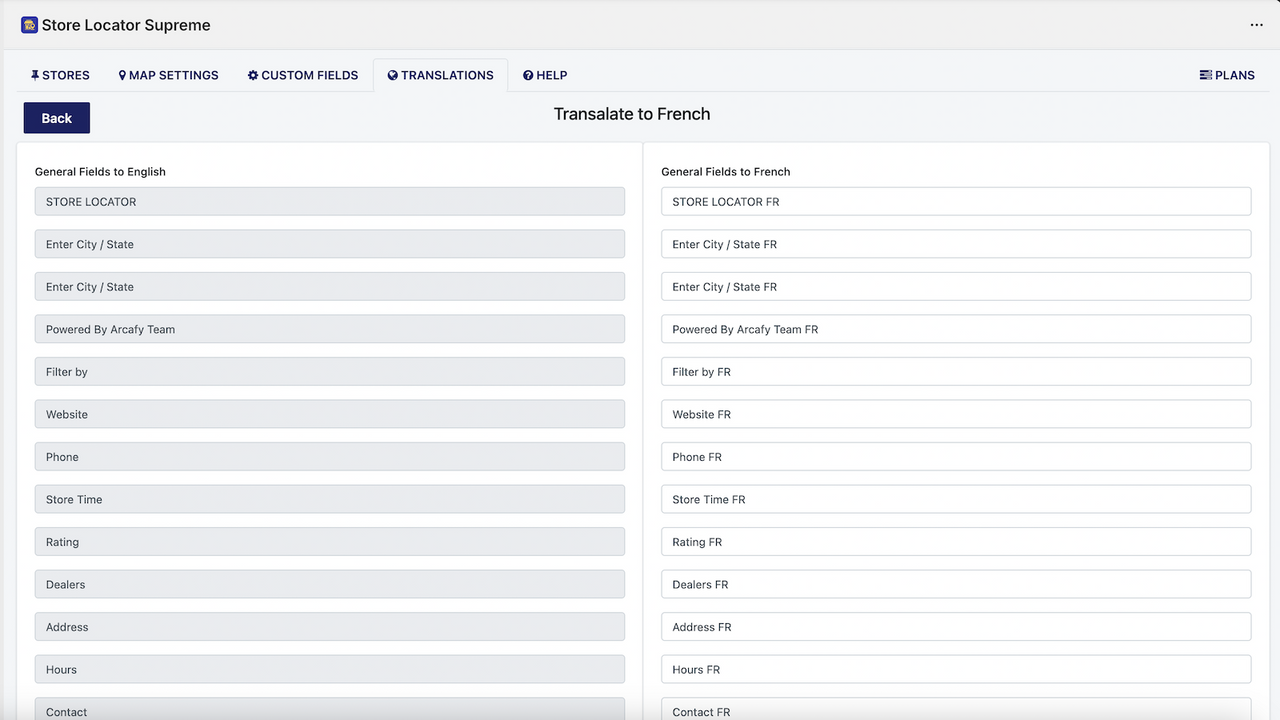Click the Transalate to French heading

[x=632, y=114]
